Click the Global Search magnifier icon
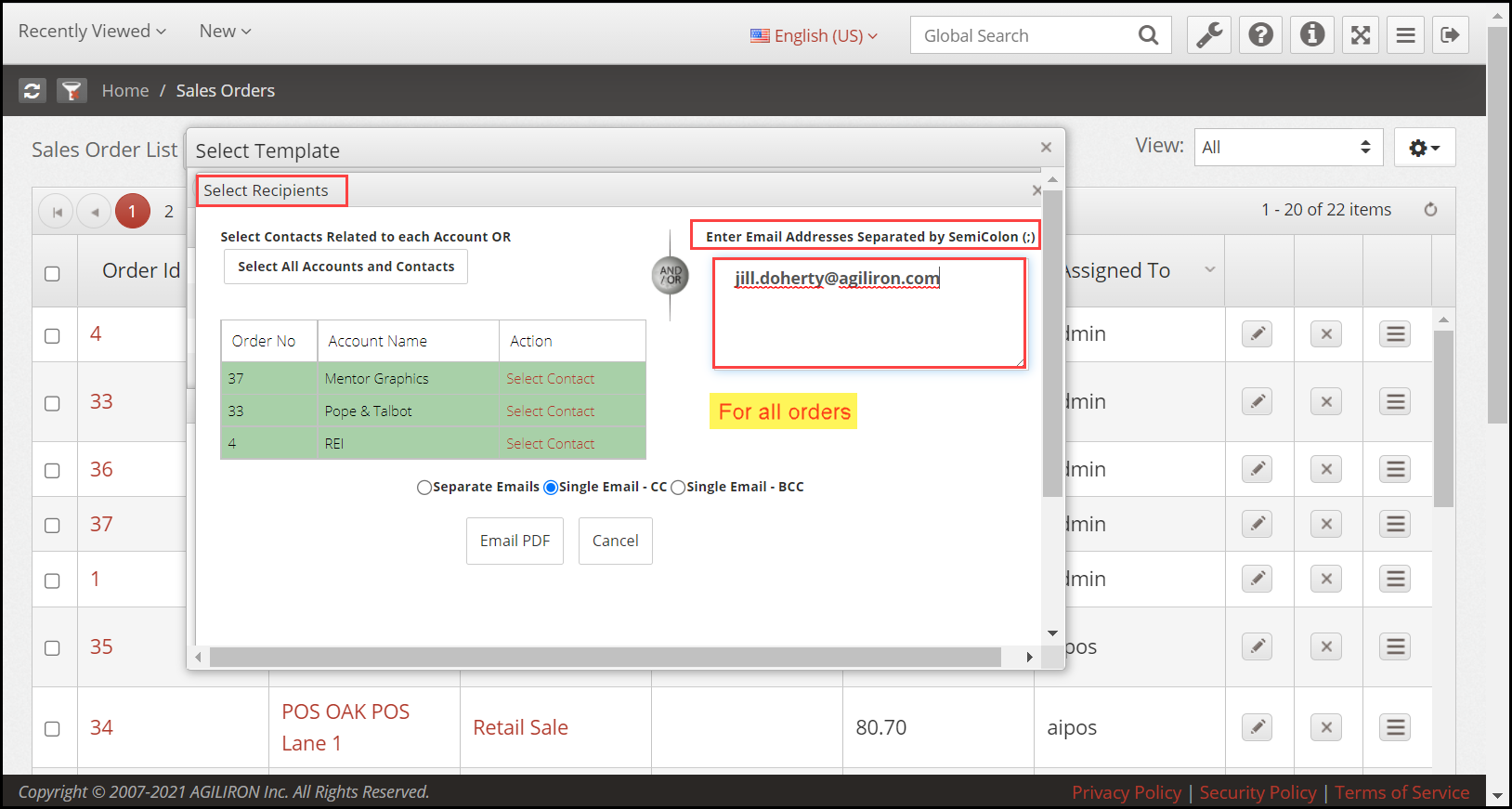 [x=1149, y=35]
